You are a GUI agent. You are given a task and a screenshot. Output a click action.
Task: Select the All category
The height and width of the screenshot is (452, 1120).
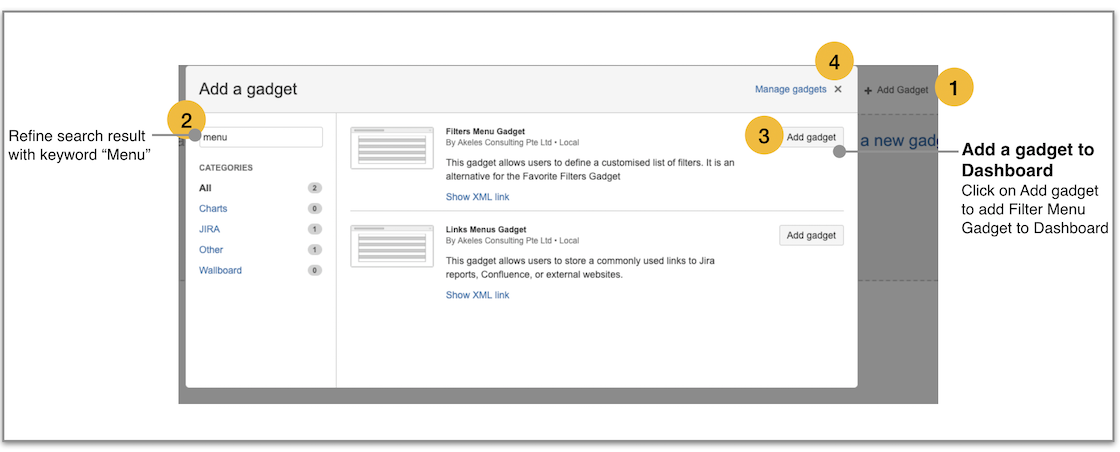click(205, 188)
